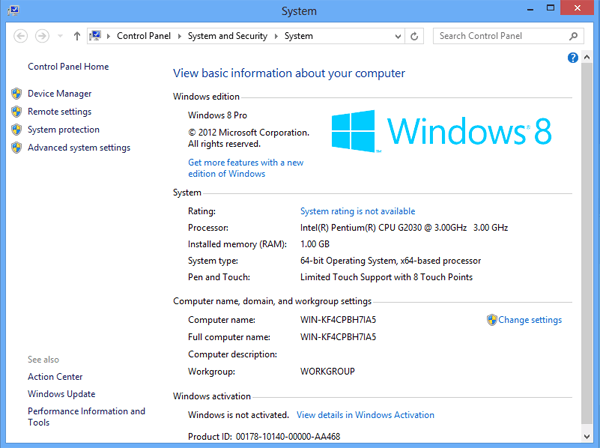This screenshot has width=600, height=448.
Task: Click the Back navigation arrow
Action: pos(21,36)
